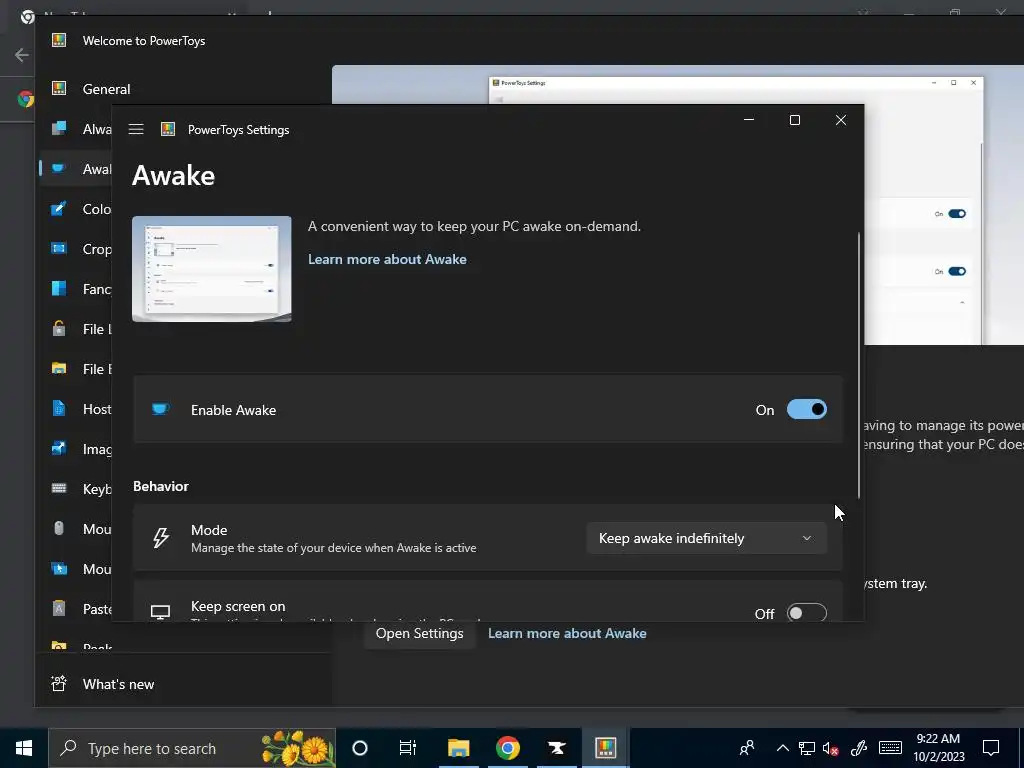Select the Keyboard Manager sidebar icon

coord(59,488)
